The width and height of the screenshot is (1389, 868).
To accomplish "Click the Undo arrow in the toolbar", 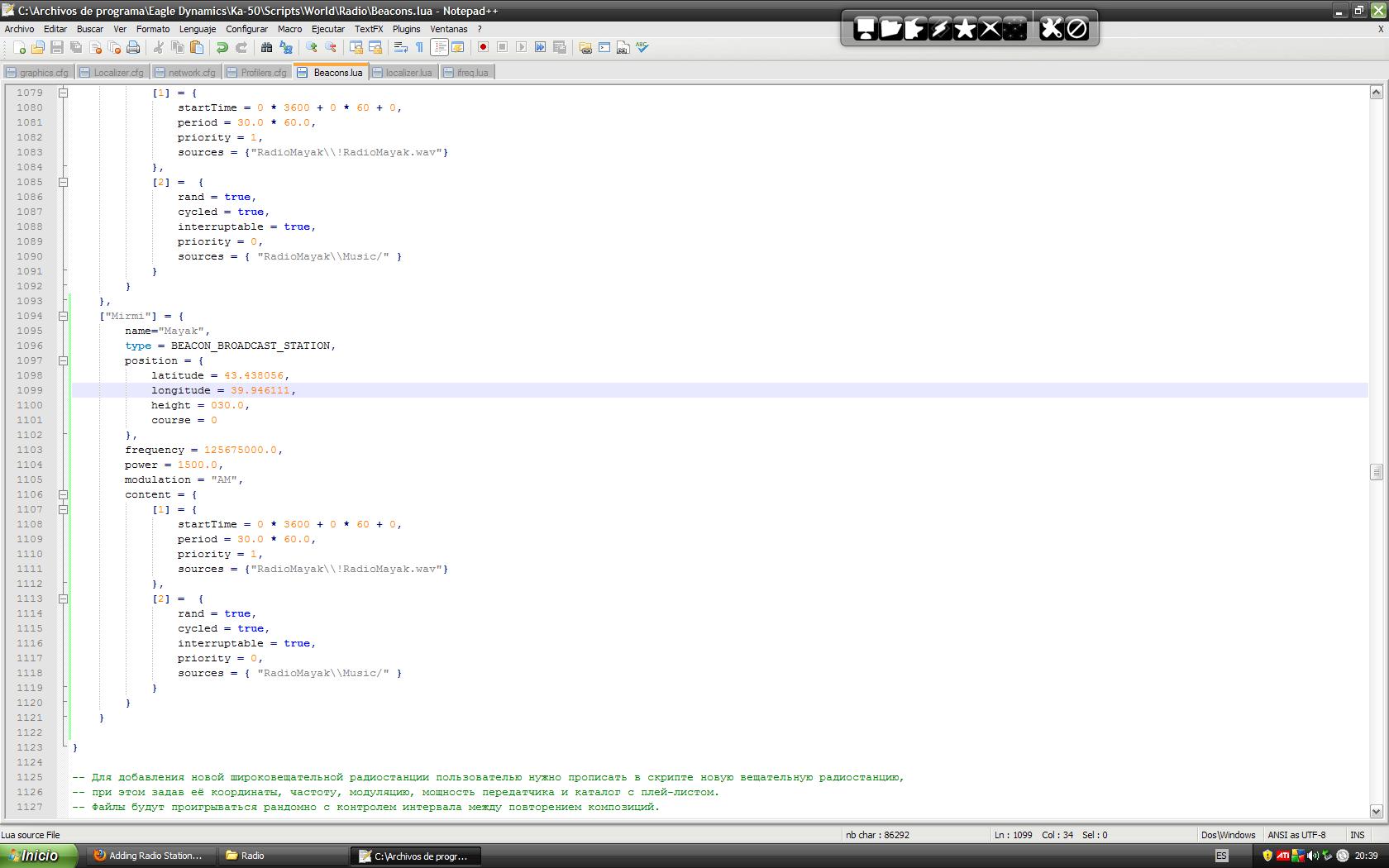I will (222, 48).
